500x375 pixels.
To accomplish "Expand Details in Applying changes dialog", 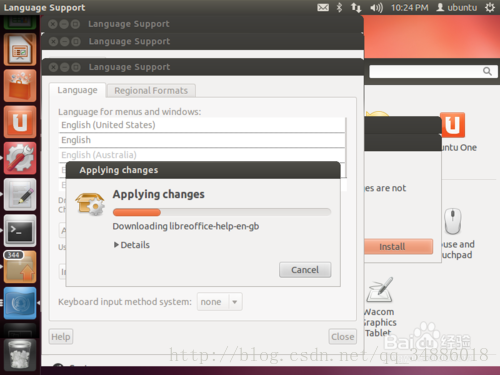I will (x=132, y=245).
